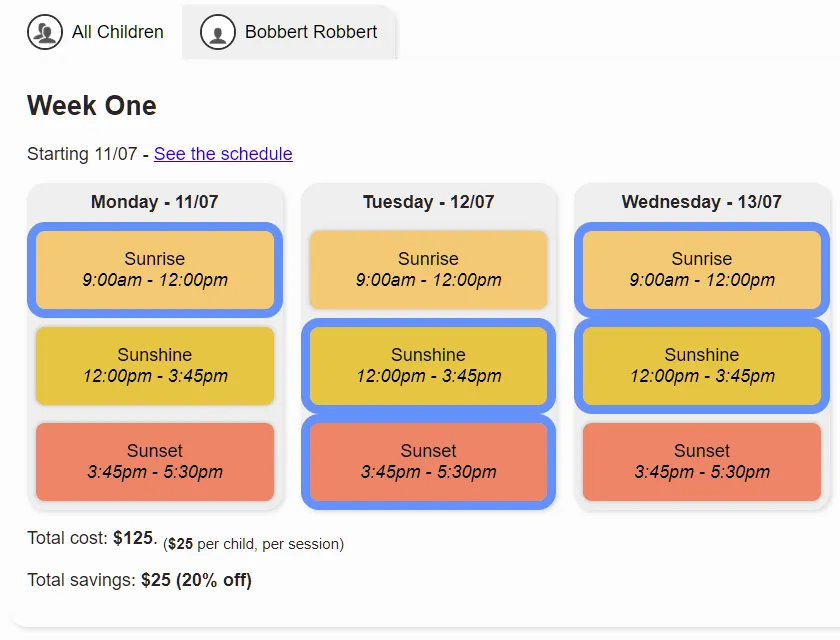The width and height of the screenshot is (840, 640).
Task: Select Monday Sunshine 12:00pm session
Action: coord(155,365)
